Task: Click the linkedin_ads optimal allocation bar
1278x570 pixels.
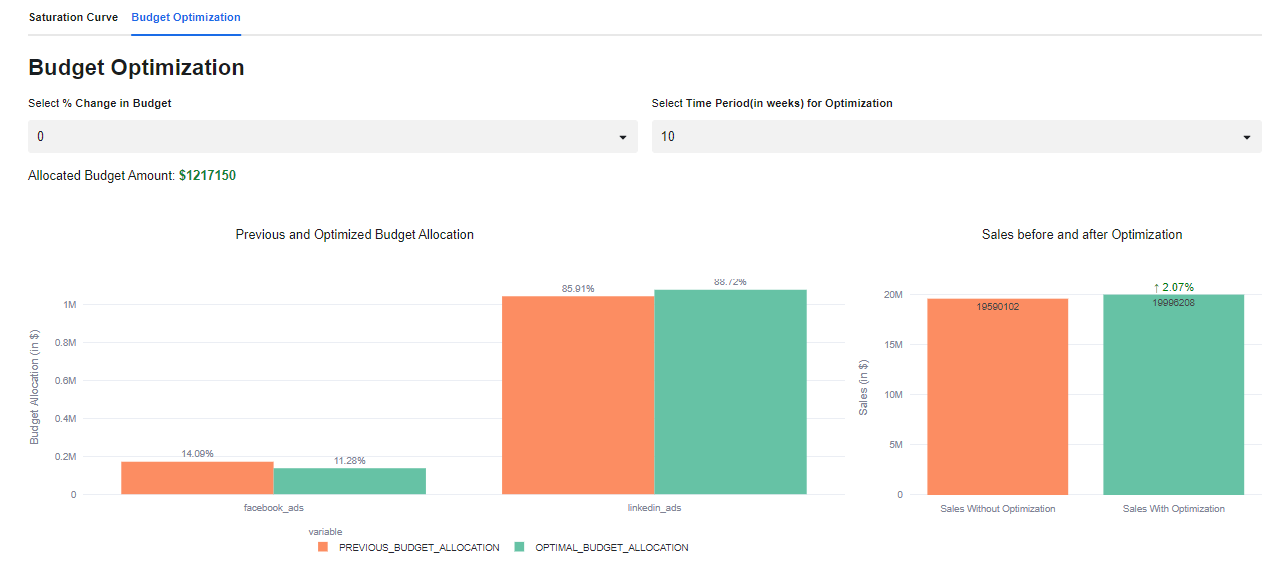Action: [x=730, y=392]
